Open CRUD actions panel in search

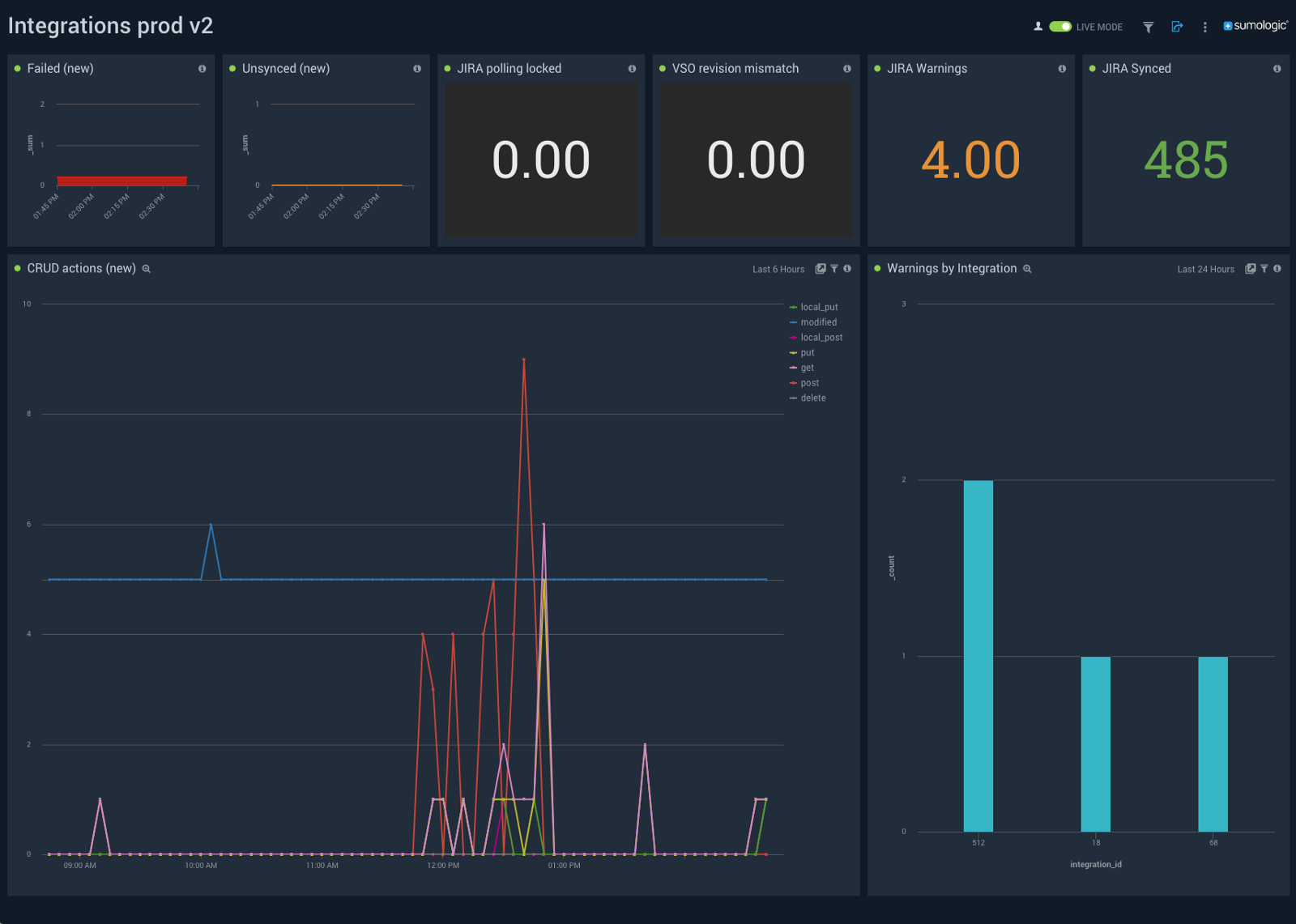(147, 269)
